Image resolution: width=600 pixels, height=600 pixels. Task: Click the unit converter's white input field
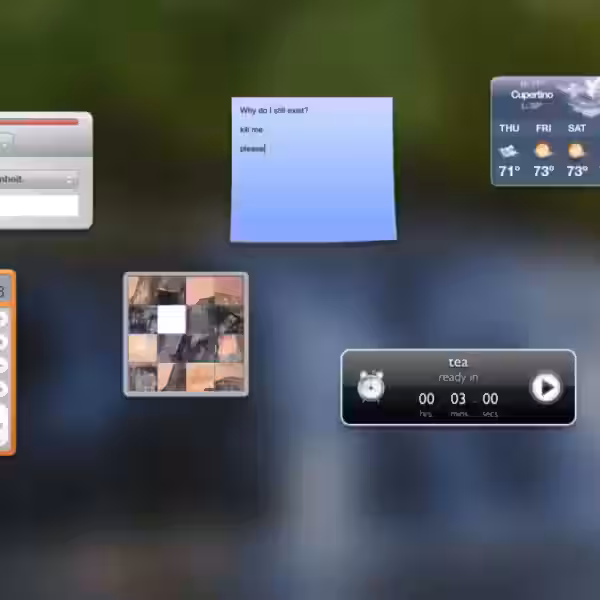(38, 205)
